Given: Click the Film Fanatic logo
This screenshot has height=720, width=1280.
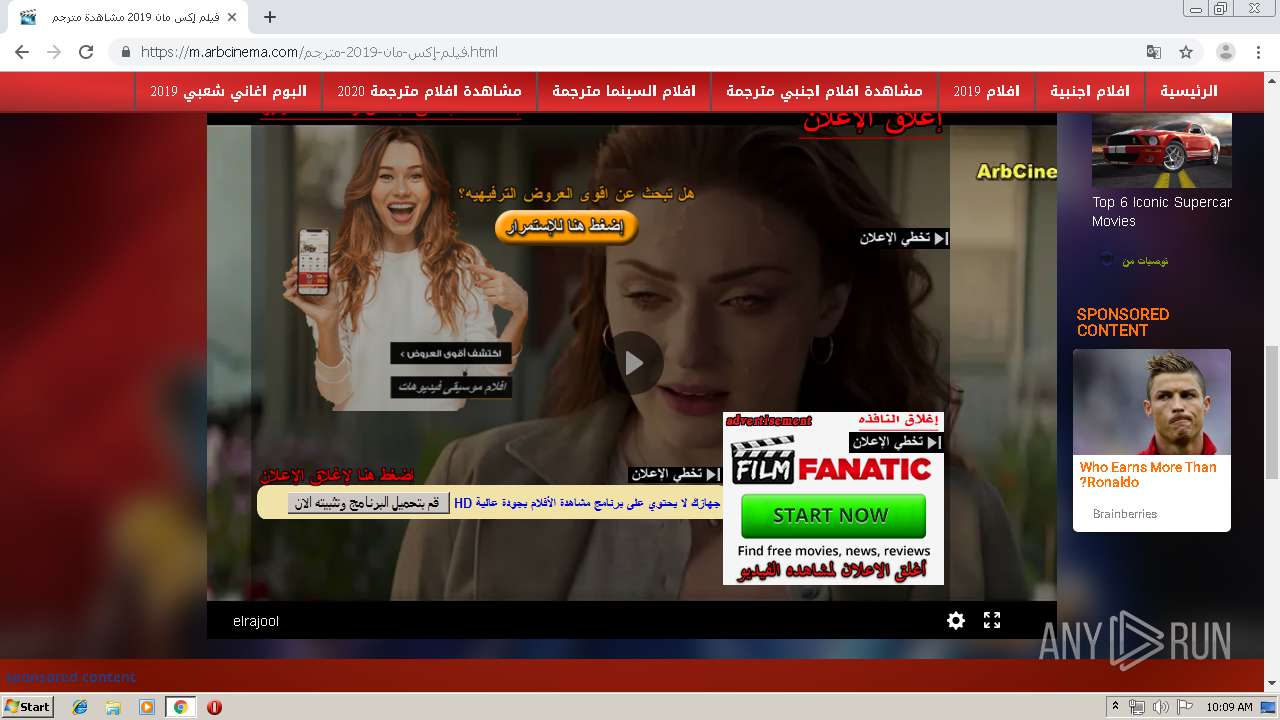Looking at the screenshot, I should point(832,463).
